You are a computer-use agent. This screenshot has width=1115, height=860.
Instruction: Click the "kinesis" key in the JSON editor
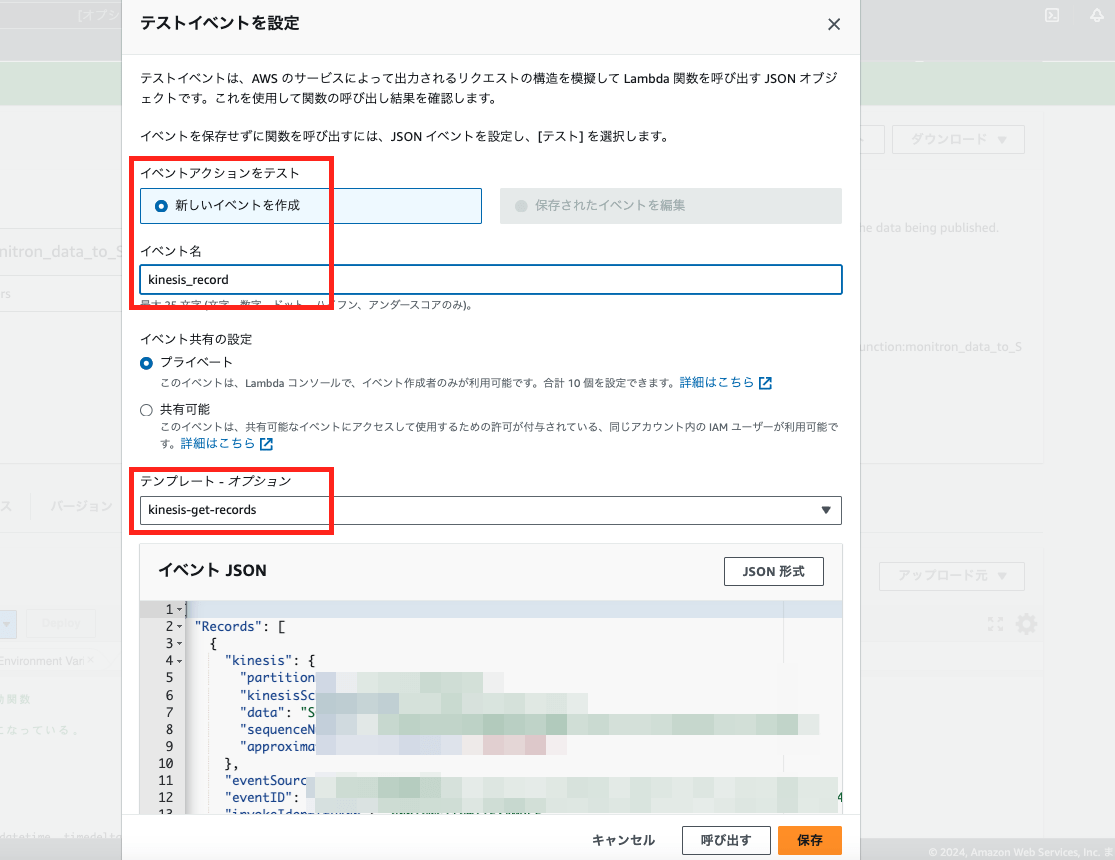click(x=259, y=661)
